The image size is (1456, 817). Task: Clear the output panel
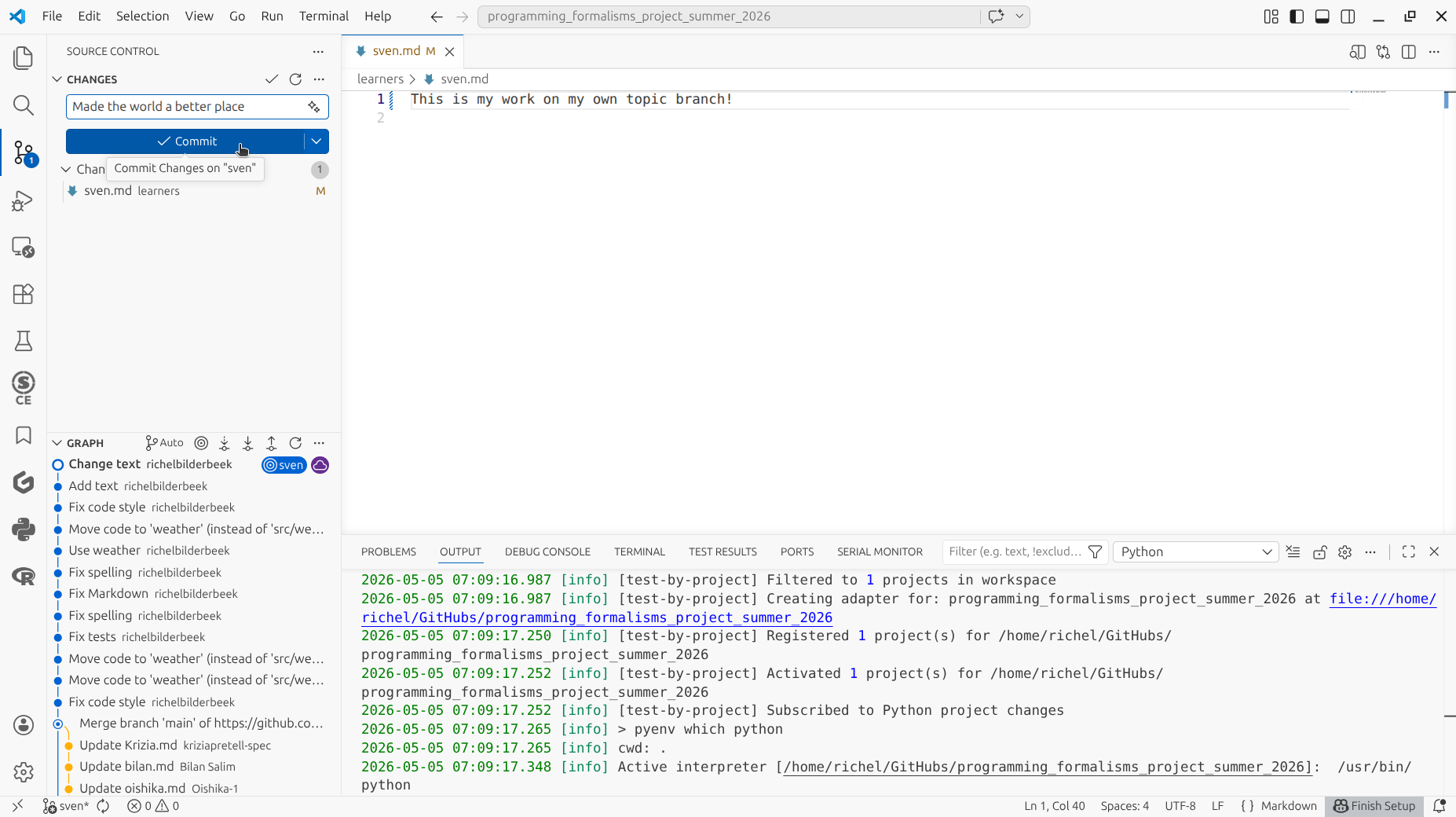[1293, 552]
